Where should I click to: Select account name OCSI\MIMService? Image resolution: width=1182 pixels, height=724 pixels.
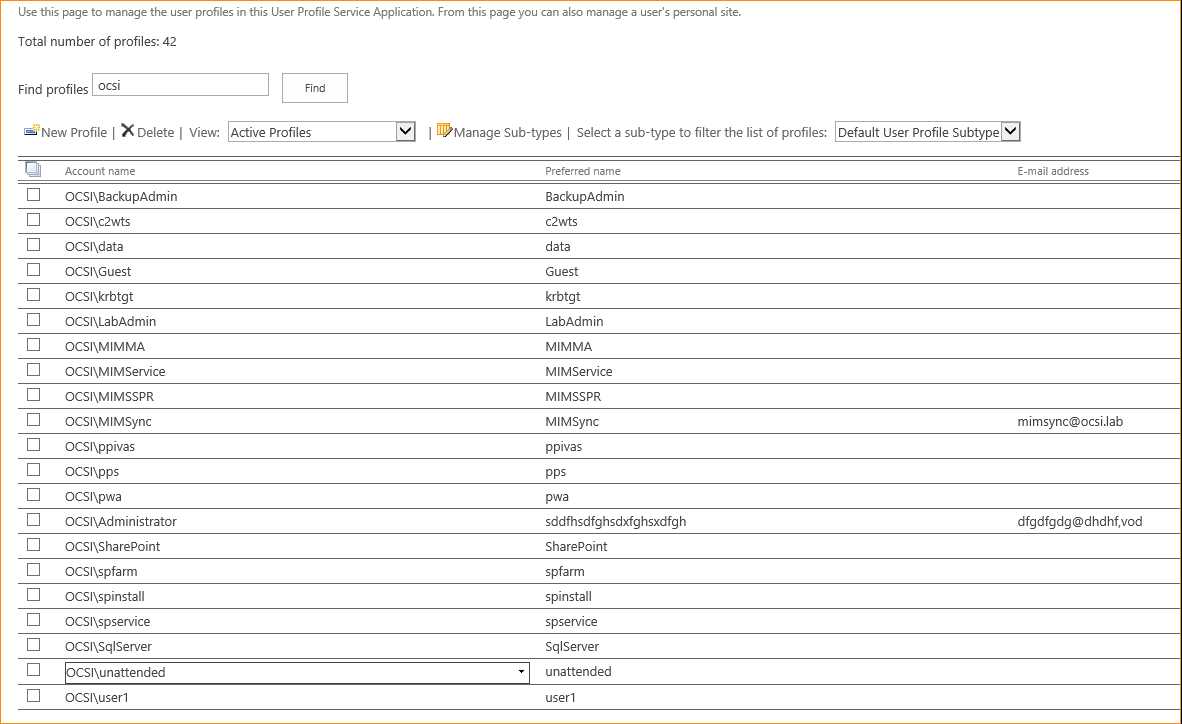click(115, 371)
